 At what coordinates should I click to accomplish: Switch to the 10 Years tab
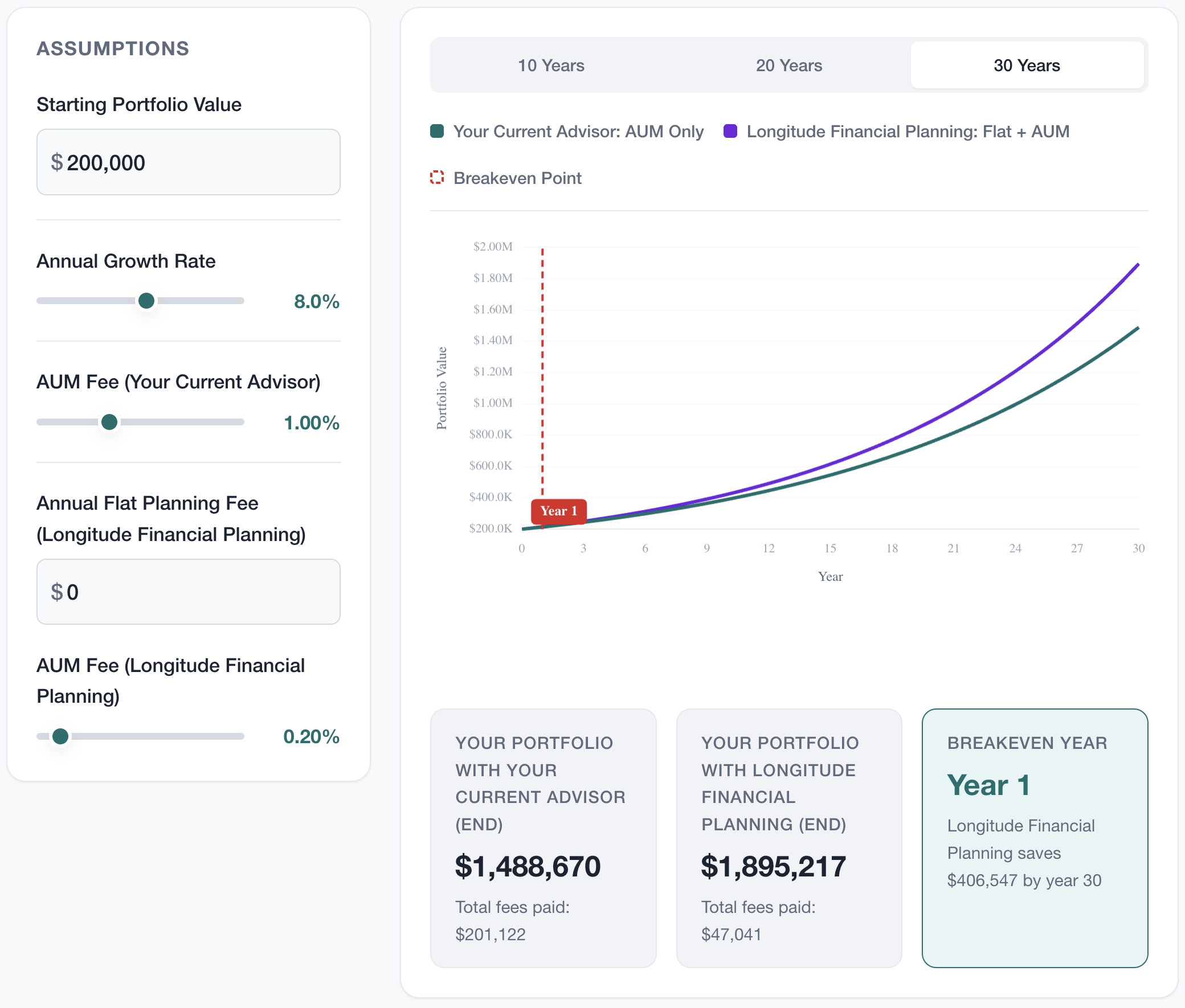[x=551, y=65]
